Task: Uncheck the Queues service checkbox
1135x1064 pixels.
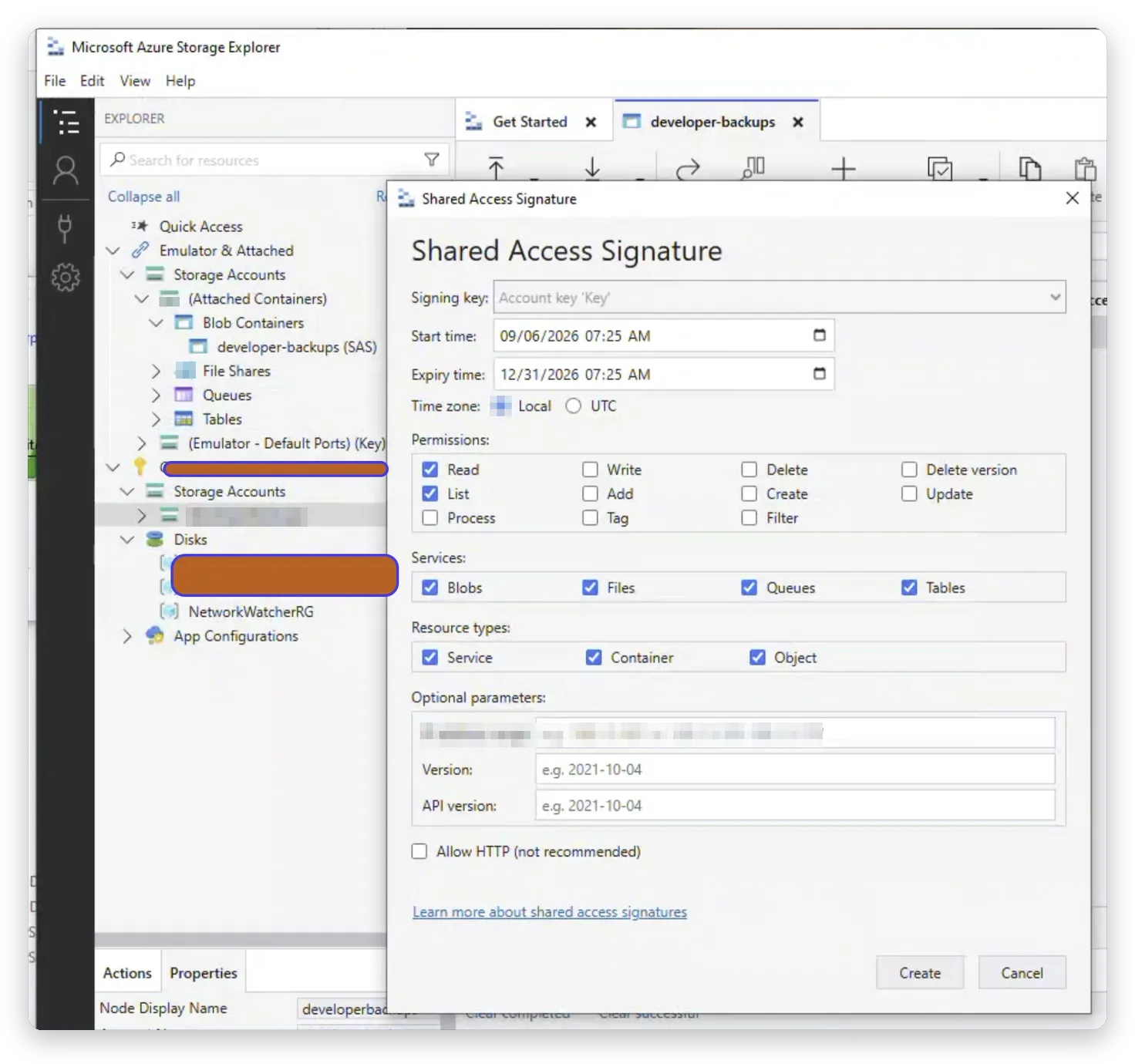Action: coord(749,588)
